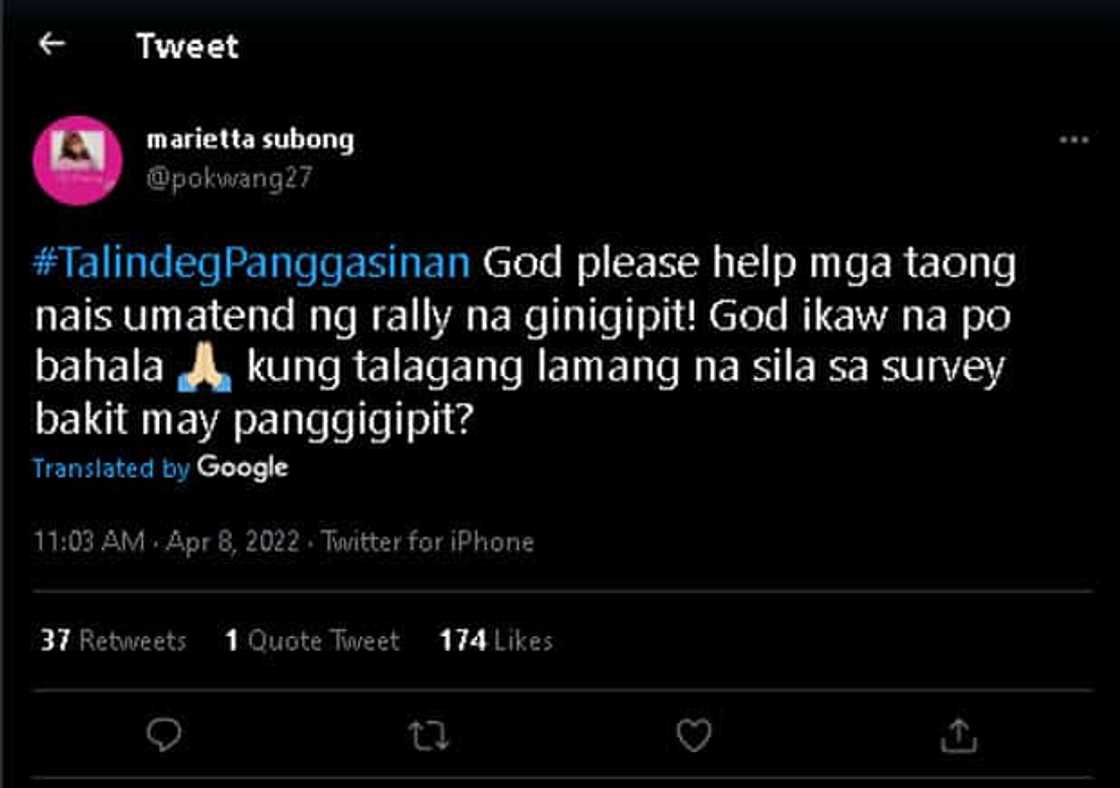
Task: Click the pink profile avatar
Action: (x=78, y=160)
